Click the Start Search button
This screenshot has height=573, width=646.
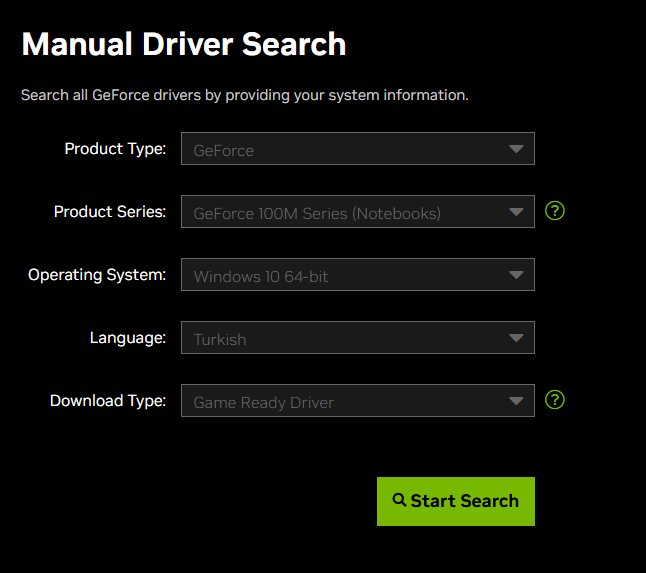click(456, 501)
